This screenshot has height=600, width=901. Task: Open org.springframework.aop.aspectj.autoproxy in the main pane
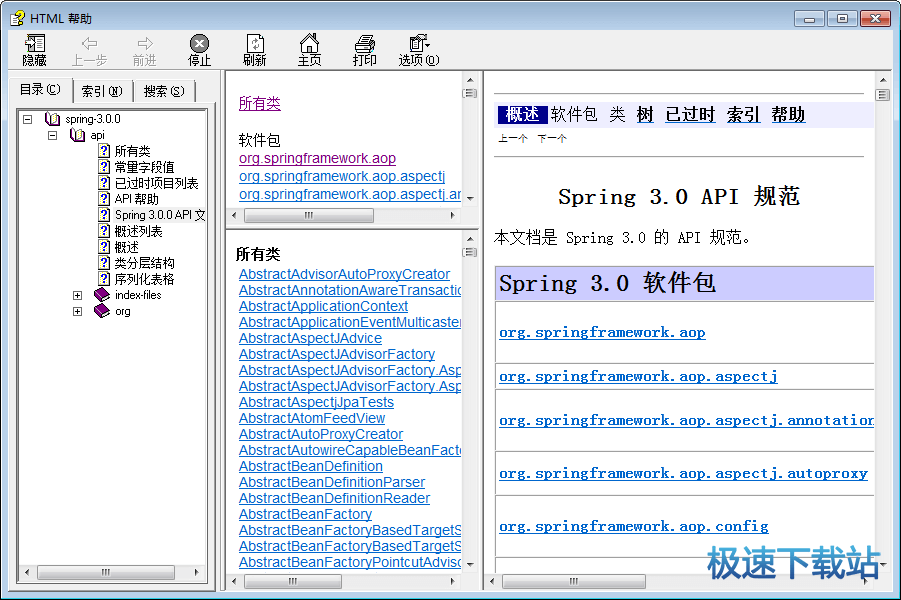[683, 474]
